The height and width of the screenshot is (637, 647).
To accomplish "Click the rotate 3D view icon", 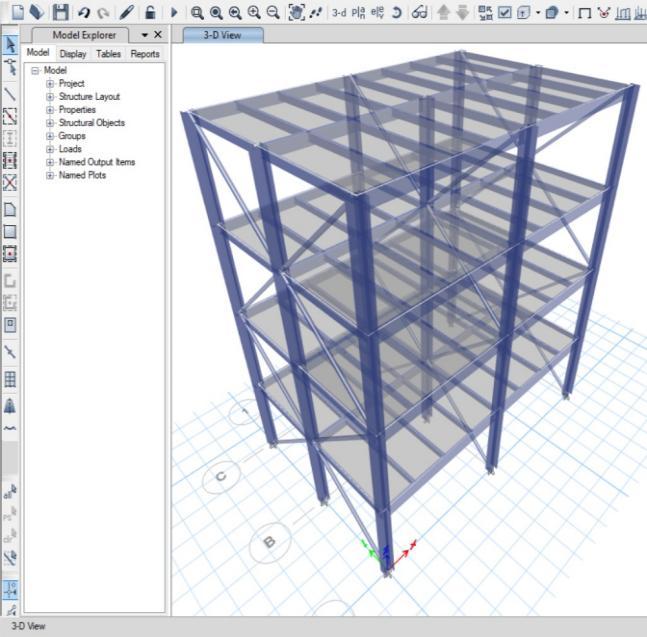I will coord(397,13).
